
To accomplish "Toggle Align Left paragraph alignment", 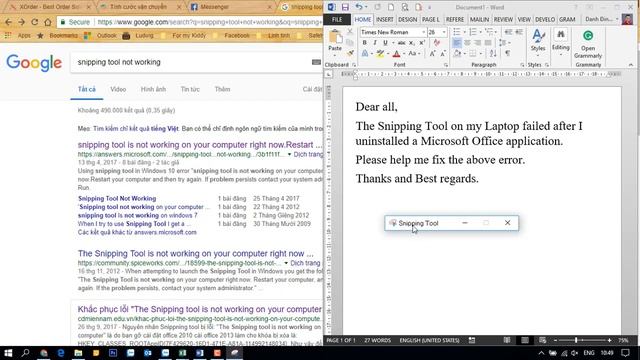I will point(457,42).
